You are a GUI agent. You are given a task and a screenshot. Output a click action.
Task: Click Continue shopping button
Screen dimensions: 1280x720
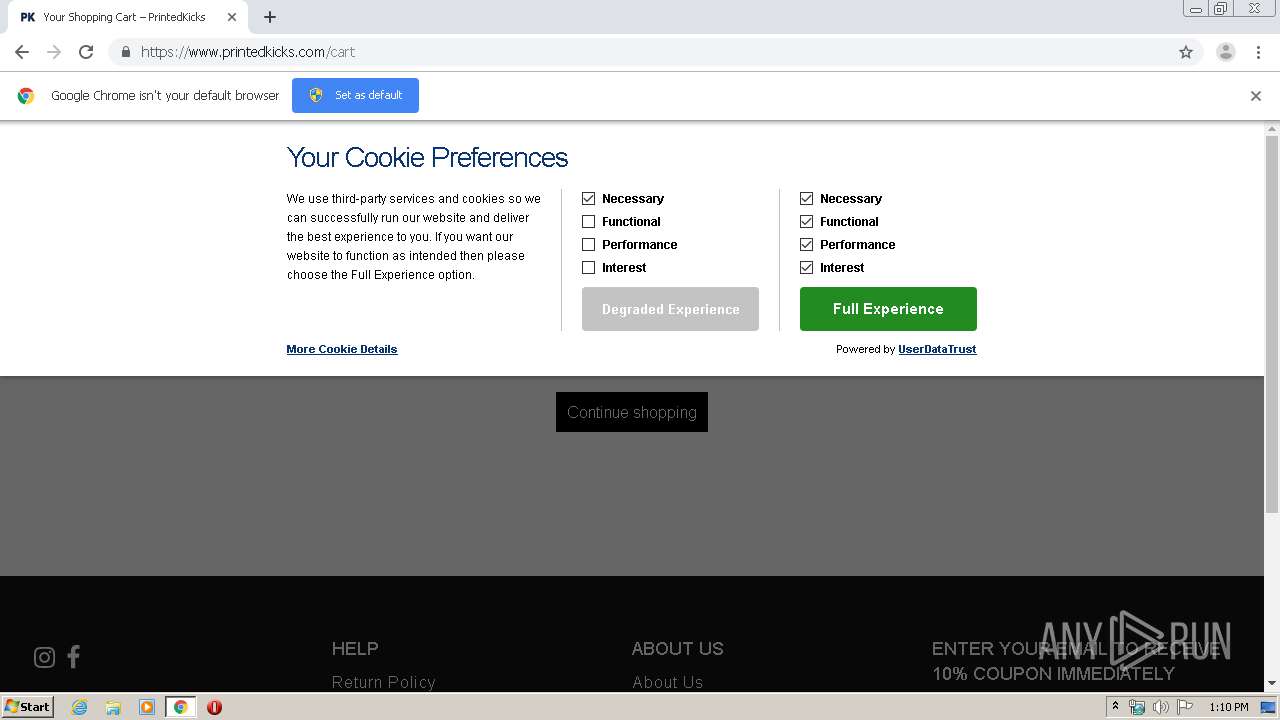pos(632,412)
